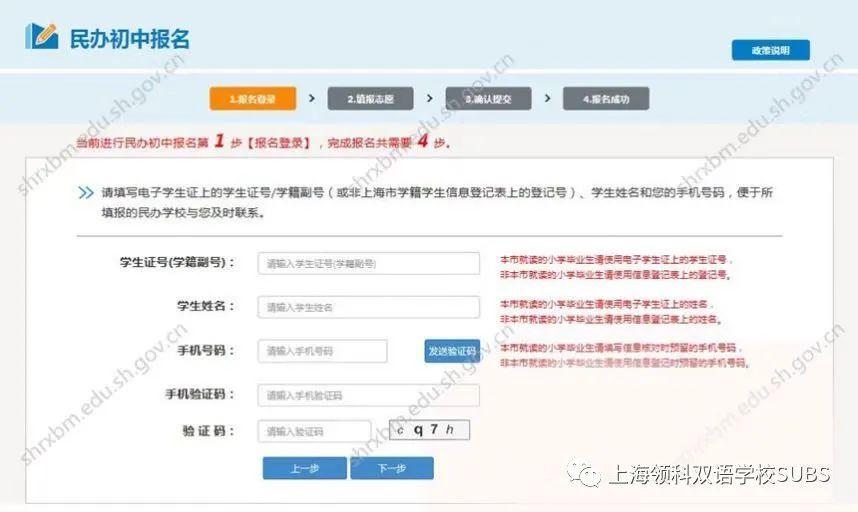
Task: Click the double-chevron icon before instructions
Action: [86, 193]
